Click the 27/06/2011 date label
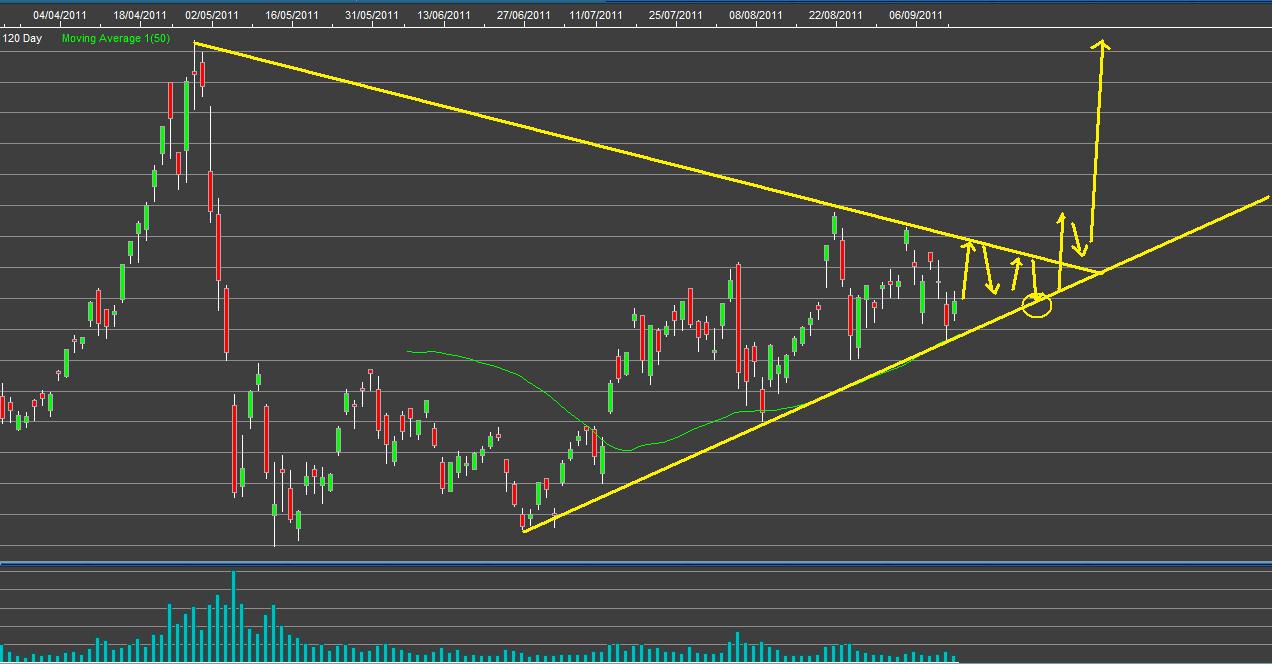 click(x=524, y=15)
